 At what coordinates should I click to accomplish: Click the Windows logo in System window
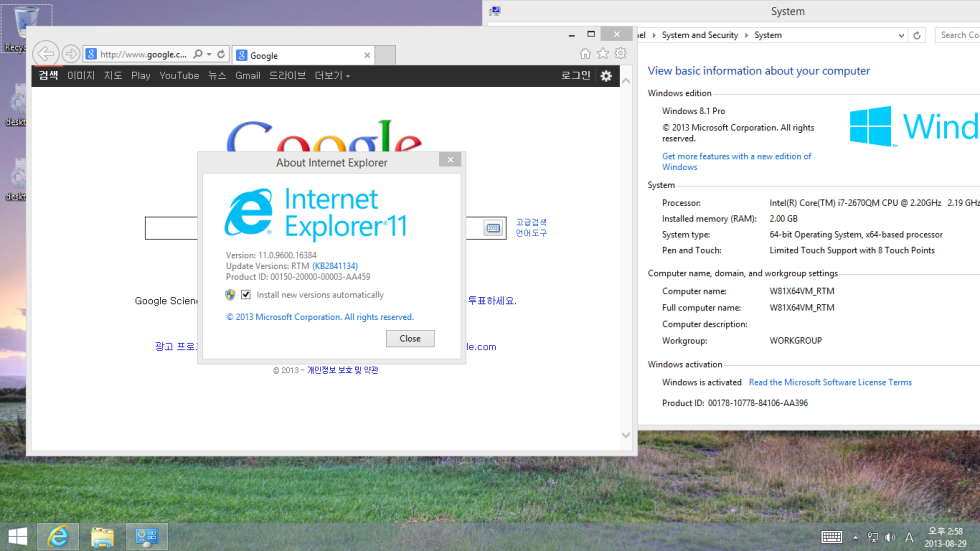[870, 126]
